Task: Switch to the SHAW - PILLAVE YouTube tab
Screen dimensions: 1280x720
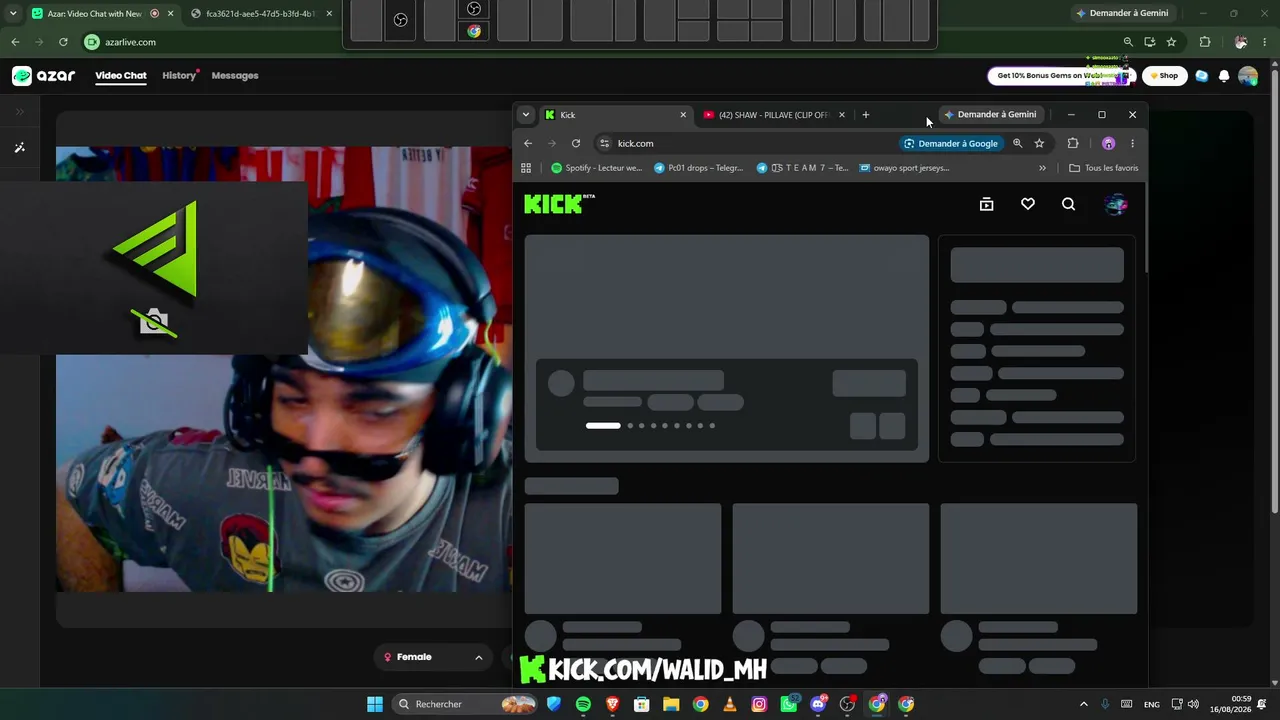Action: 774,115
